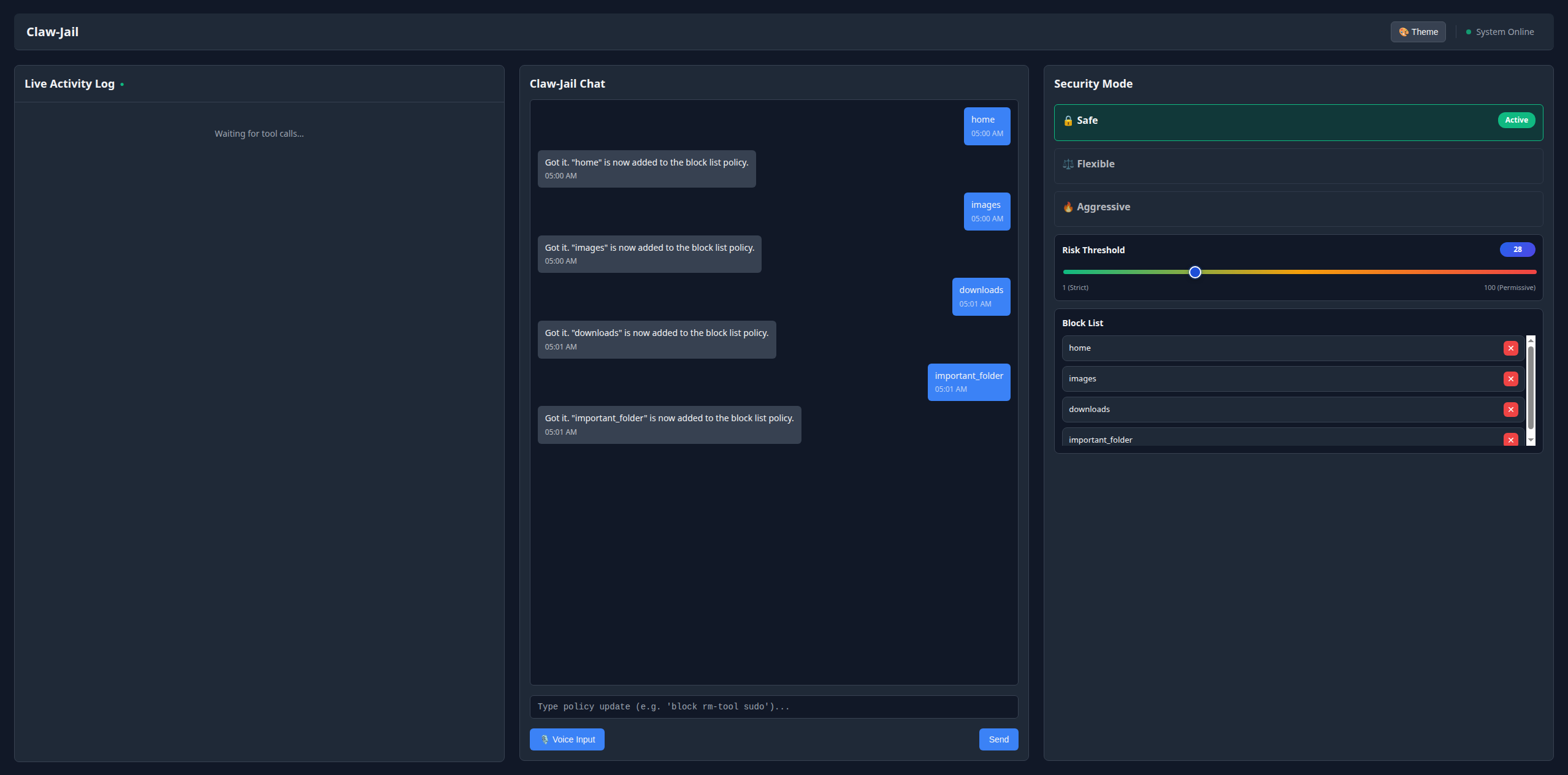The image size is (1568, 775).
Task: Delete 'downloads' block list entry
Action: 1510,410
